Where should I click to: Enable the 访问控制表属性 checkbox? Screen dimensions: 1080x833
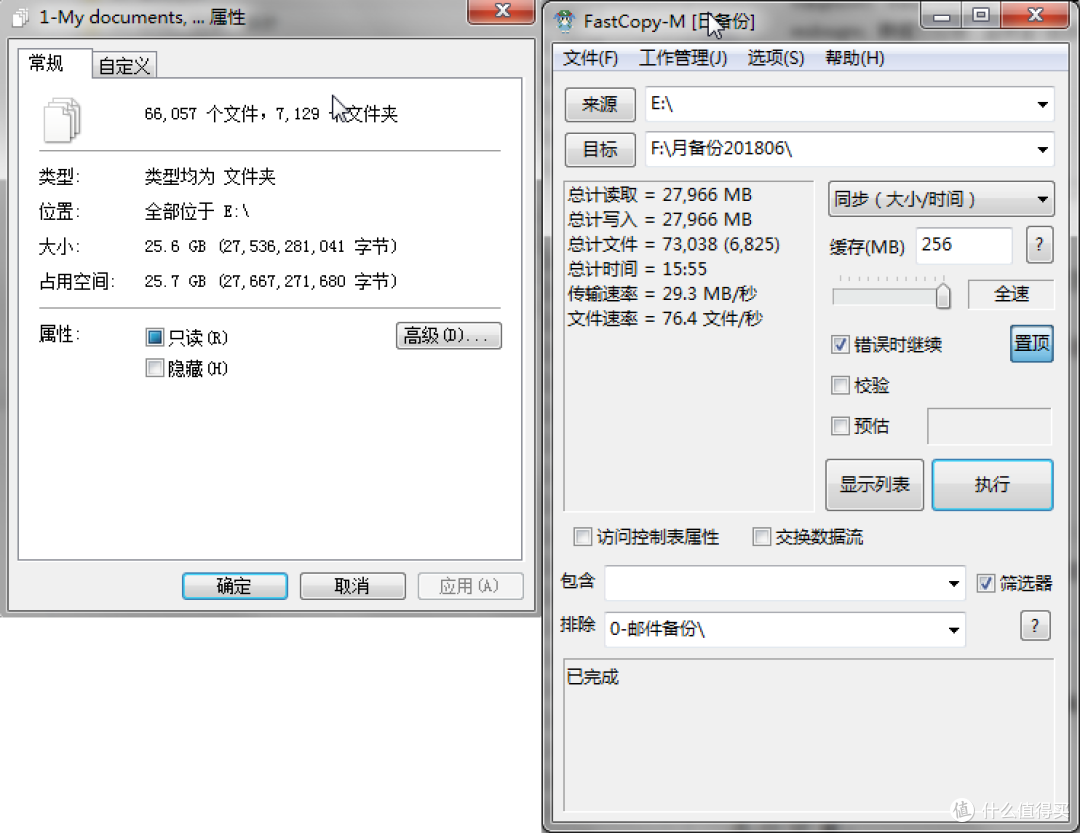(583, 537)
